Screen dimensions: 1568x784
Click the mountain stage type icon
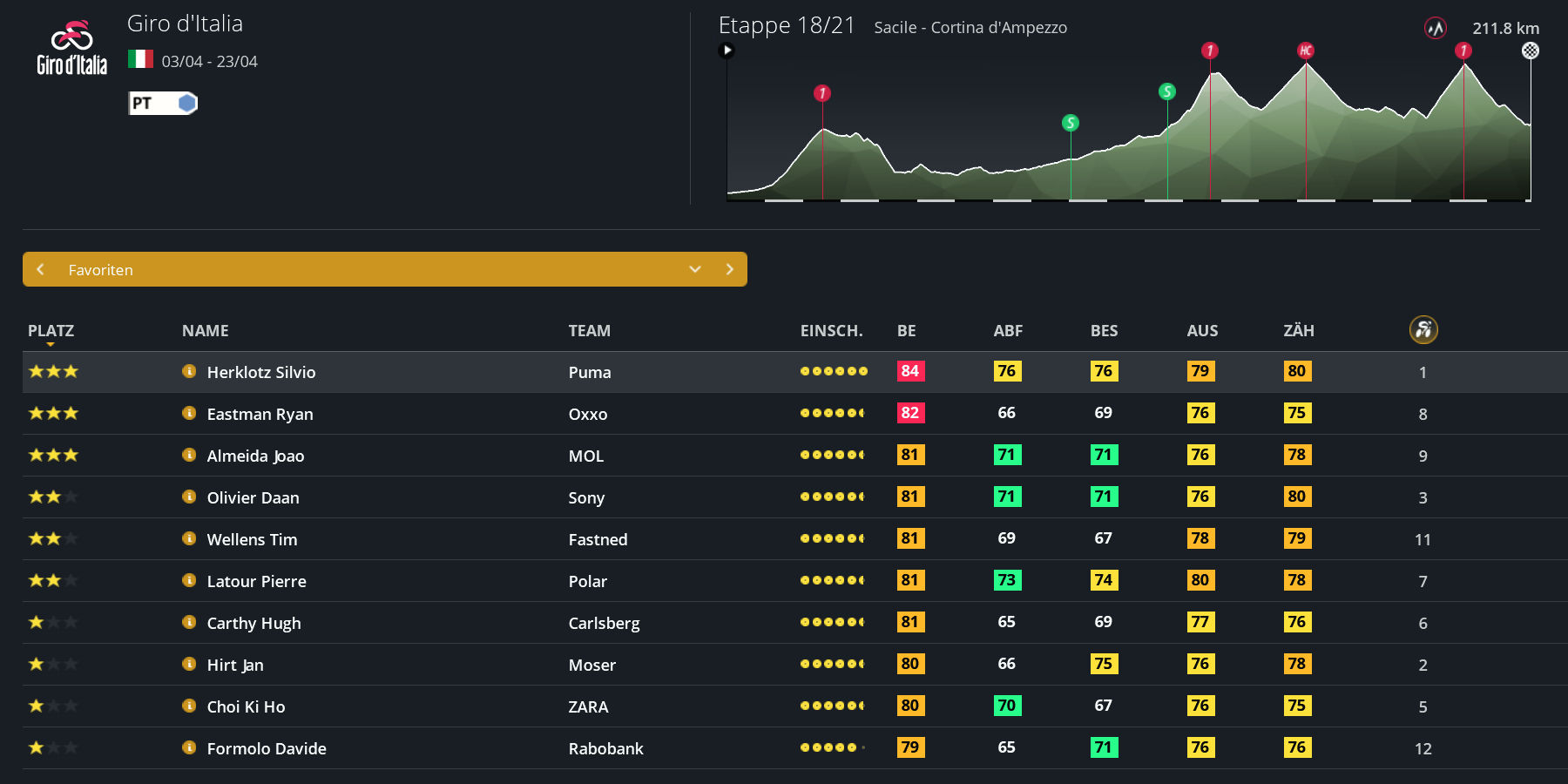[1435, 28]
